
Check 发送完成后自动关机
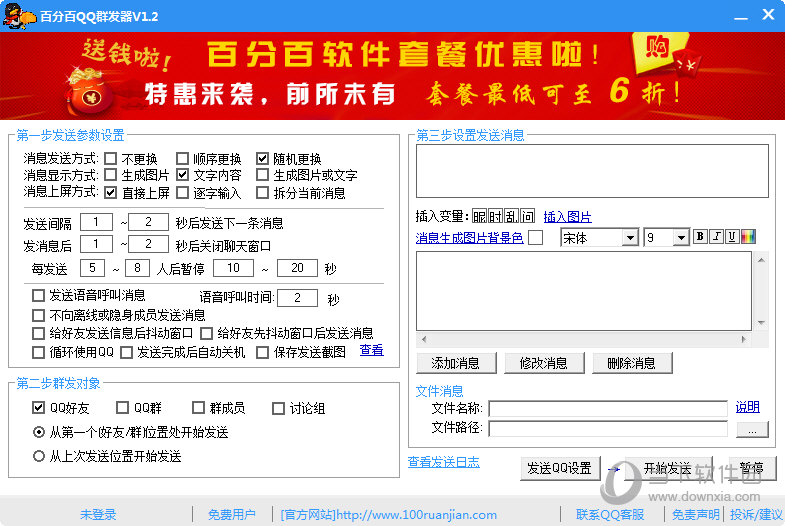pos(126,352)
